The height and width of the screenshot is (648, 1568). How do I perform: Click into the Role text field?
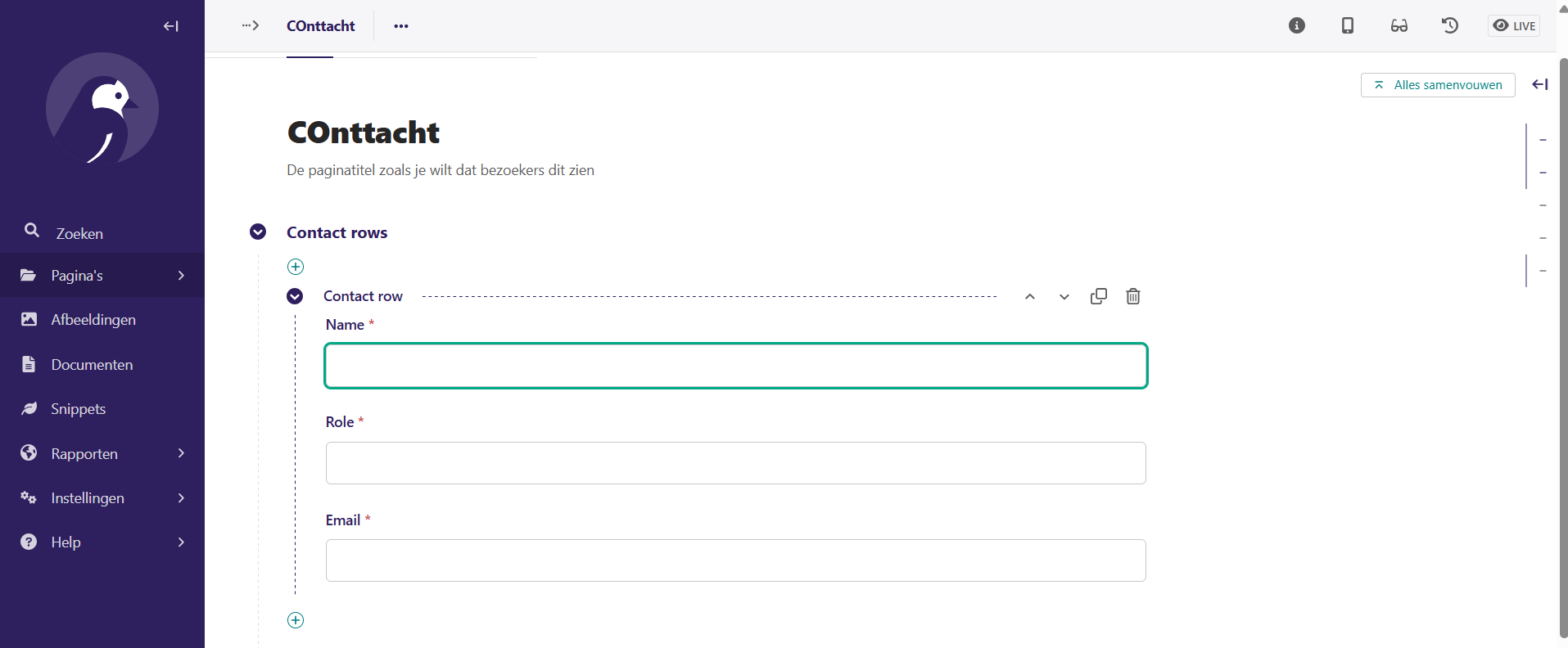pyautogui.click(x=735, y=463)
